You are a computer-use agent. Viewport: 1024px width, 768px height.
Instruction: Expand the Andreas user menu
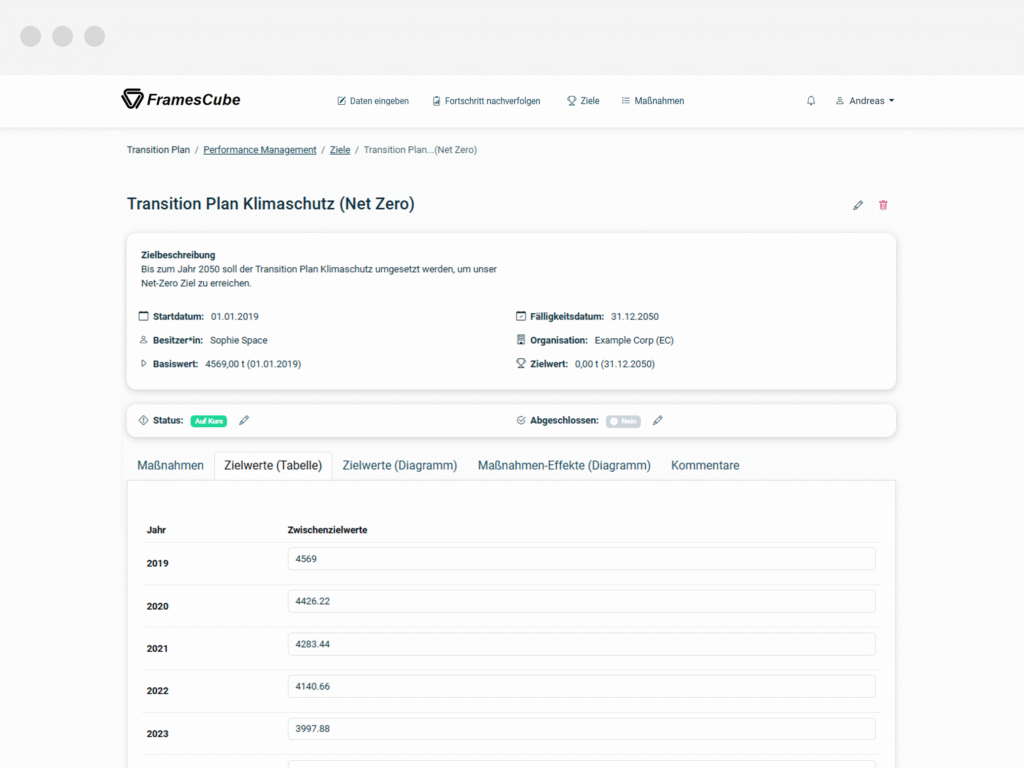coord(865,101)
